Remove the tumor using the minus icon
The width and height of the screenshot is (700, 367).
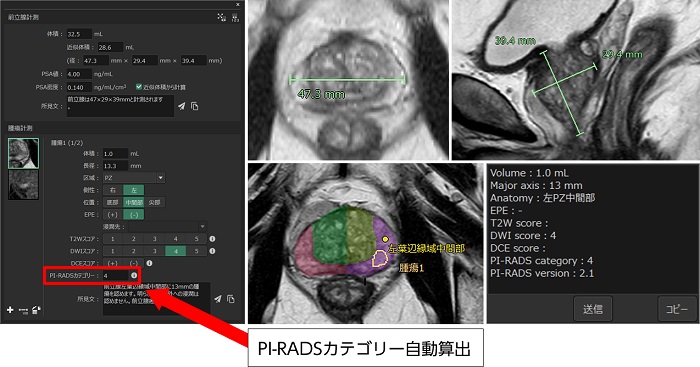pos(23,310)
